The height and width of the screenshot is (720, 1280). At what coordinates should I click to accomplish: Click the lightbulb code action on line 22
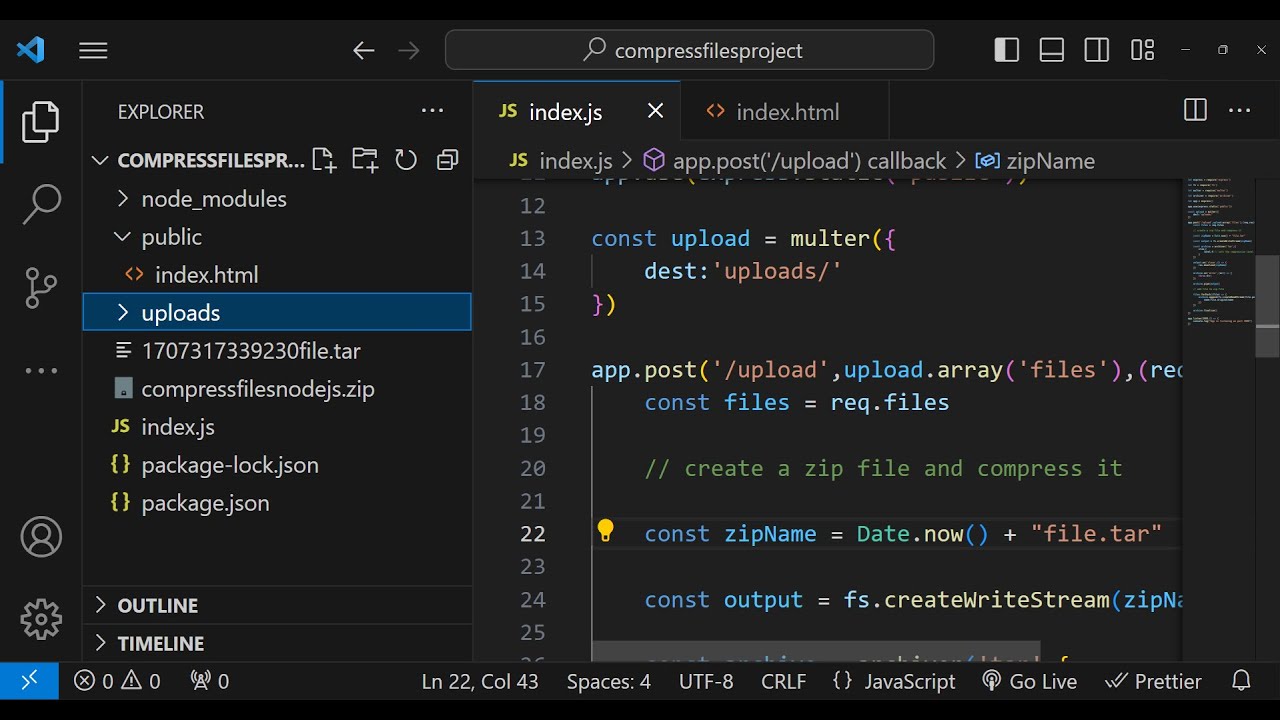point(605,531)
